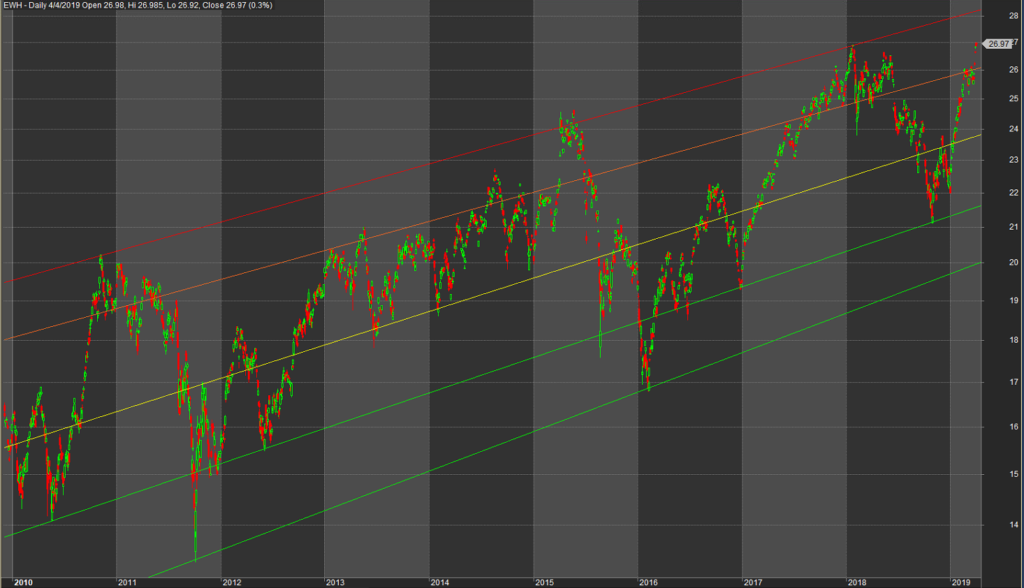Viewport: 1024px width, 588px height.
Task: Click the 2011 year label on time axis
Action: coord(127,582)
